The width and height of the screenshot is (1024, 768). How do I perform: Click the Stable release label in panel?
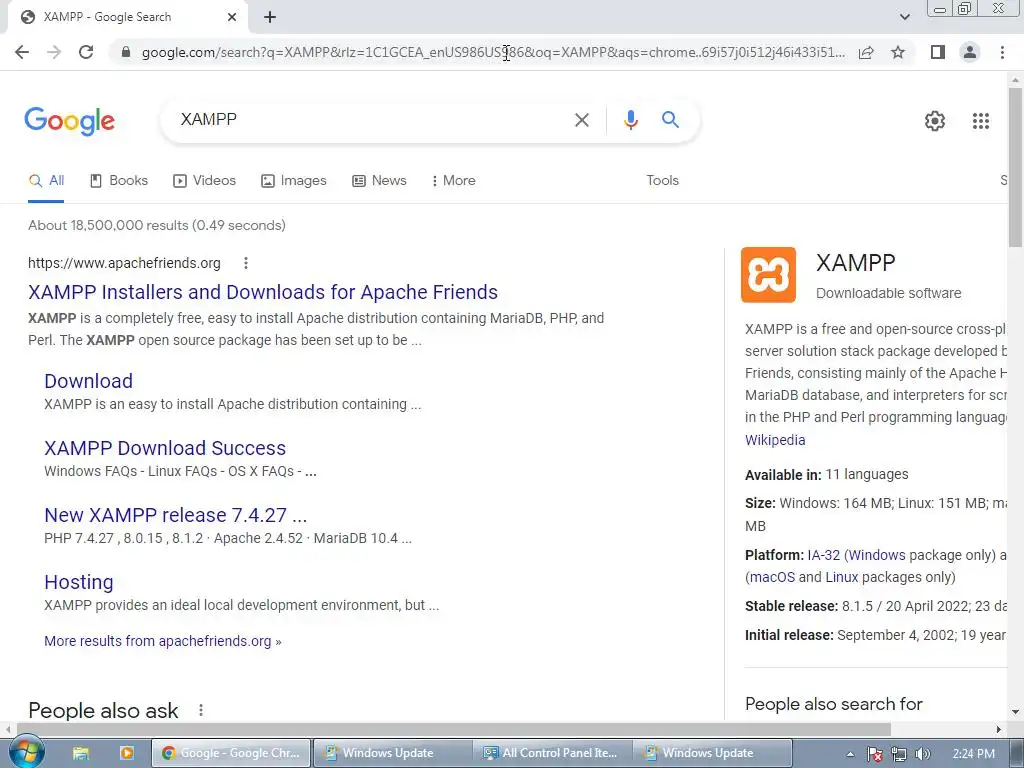791,606
